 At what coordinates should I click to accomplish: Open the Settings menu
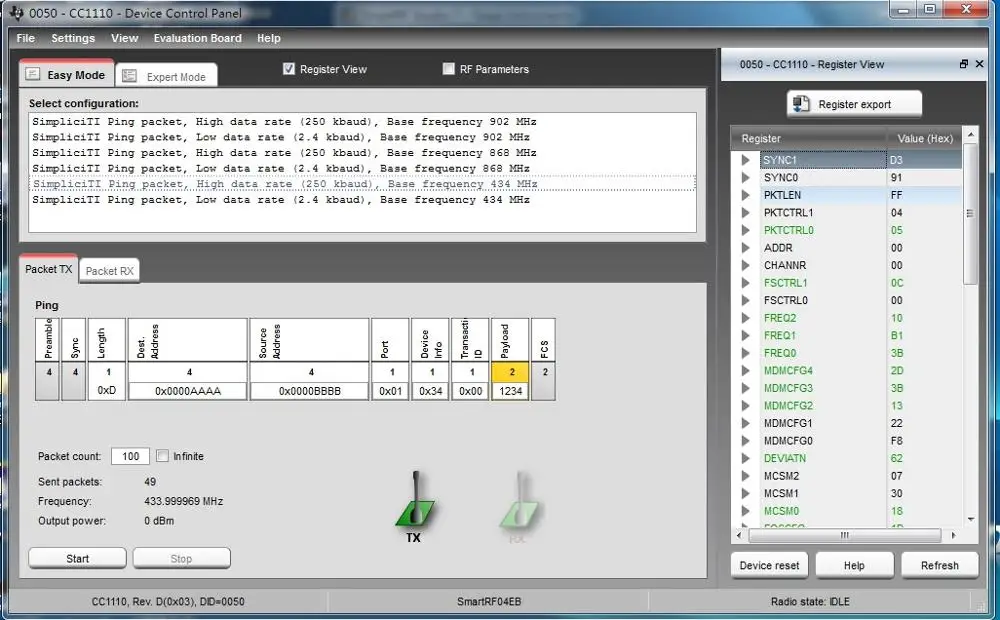click(x=73, y=38)
